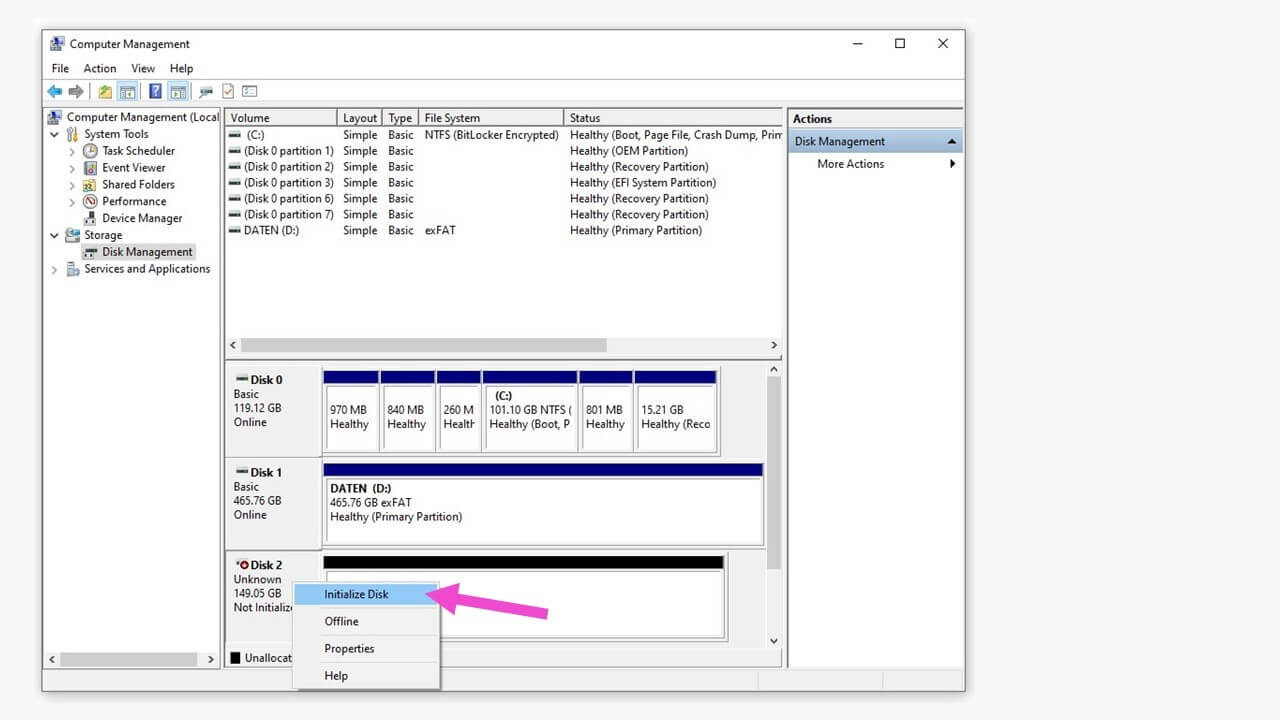The image size is (1280, 720).
Task: Click the blue Help question mark icon
Action: [156, 91]
